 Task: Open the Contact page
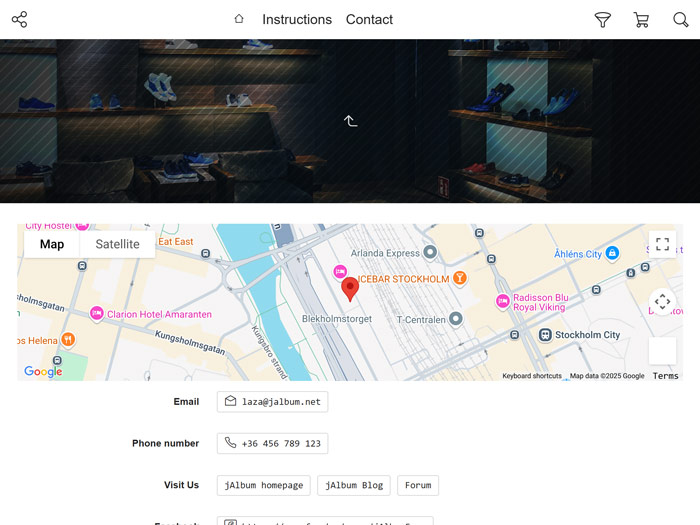[x=369, y=19]
